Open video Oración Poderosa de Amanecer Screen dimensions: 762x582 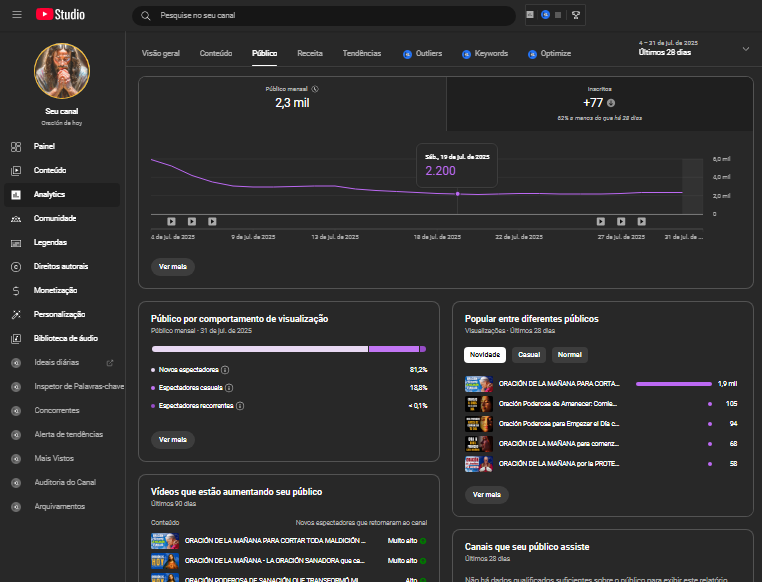tap(557, 404)
